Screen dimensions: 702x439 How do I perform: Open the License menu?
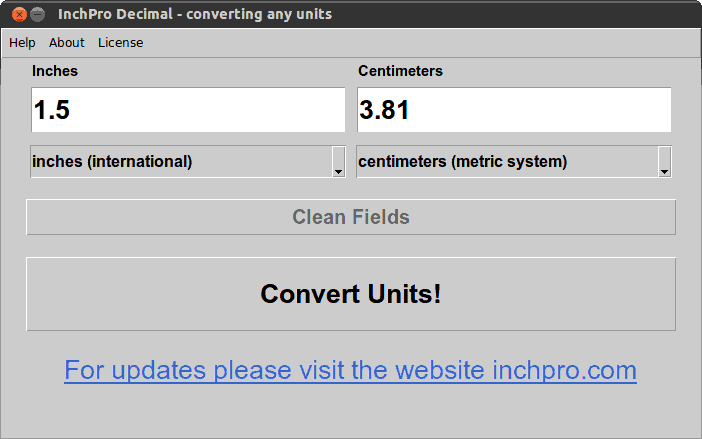click(x=120, y=43)
